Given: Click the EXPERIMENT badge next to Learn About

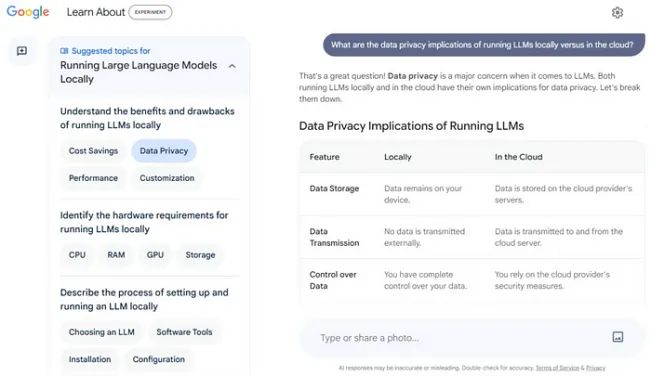Looking at the screenshot, I should 150,12.
